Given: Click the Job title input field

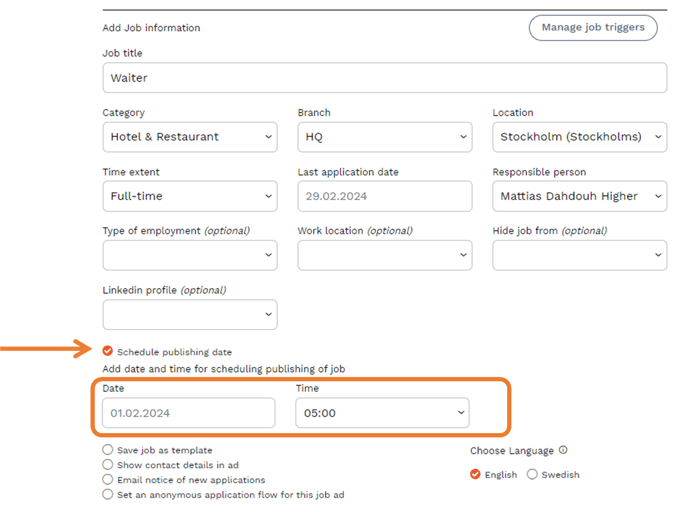Looking at the screenshot, I should (384, 78).
